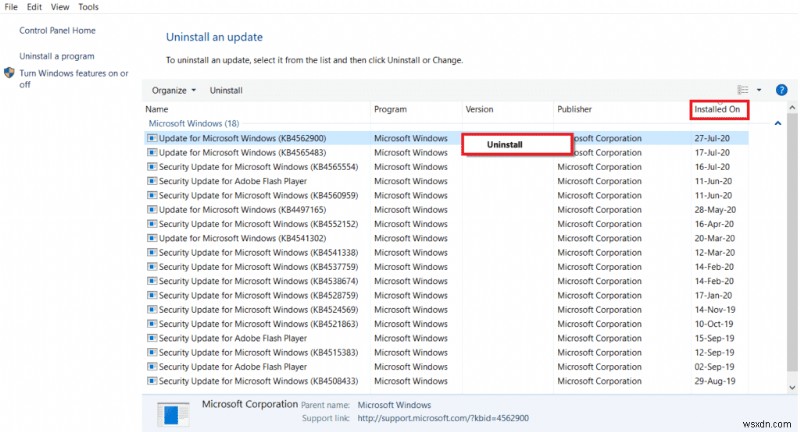The height and width of the screenshot is (432, 800).
Task: Sort by the Version column header
Action: 479,109
